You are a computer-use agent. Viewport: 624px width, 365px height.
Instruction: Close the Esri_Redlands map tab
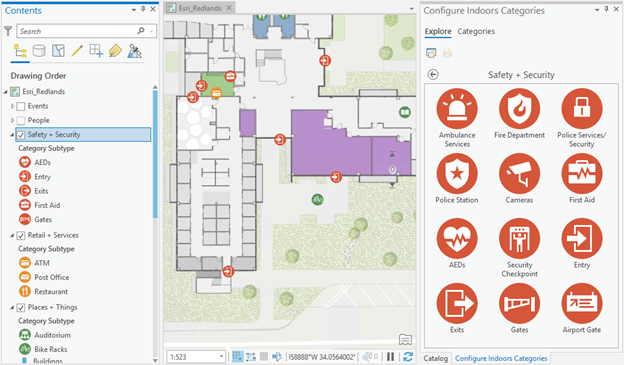pyautogui.click(x=229, y=8)
